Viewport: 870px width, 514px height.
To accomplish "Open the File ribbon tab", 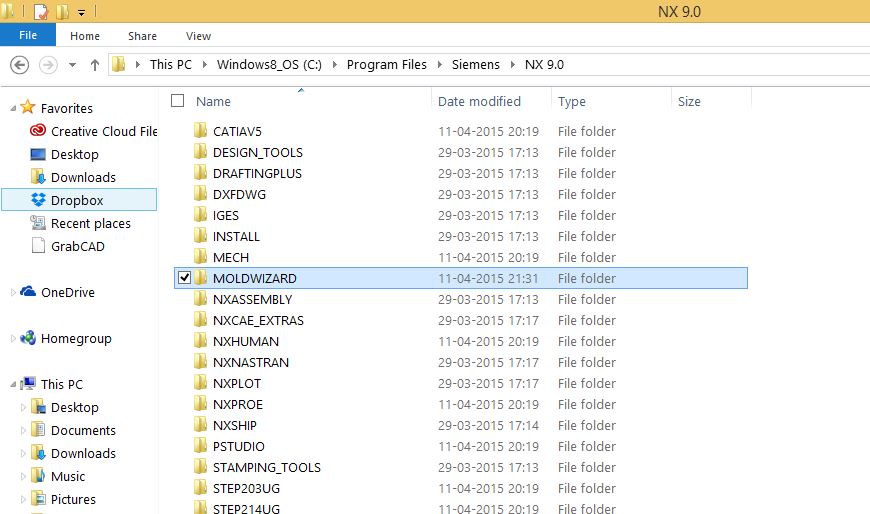I will pyautogui.click(x=28, y=35).
